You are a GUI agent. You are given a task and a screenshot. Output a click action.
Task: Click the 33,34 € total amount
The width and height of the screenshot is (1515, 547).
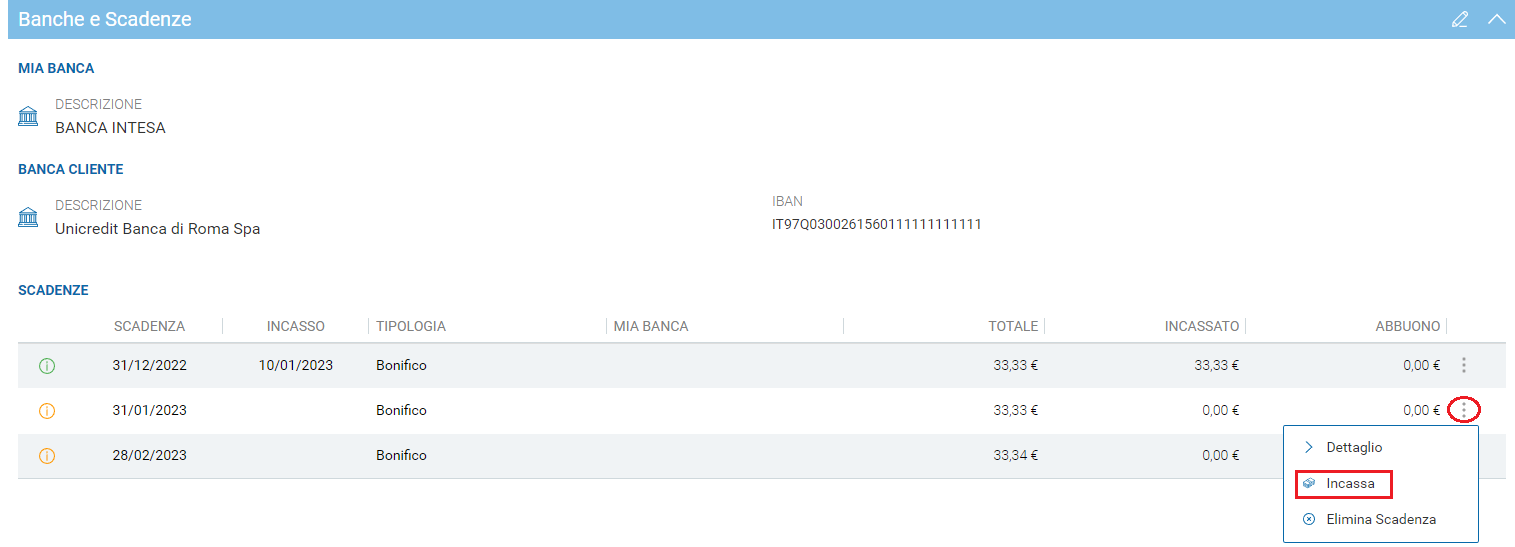click(1016, 455)
